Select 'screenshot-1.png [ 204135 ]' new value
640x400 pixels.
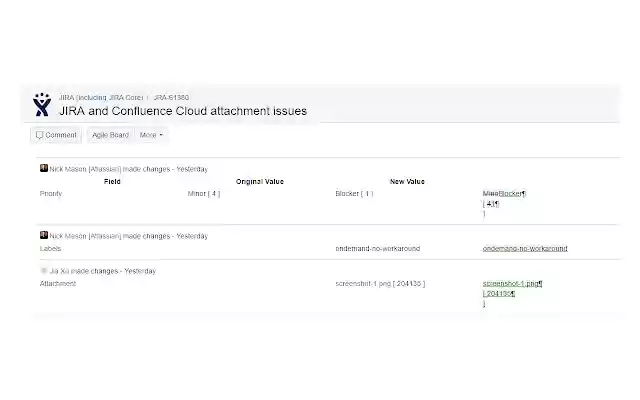(380, 283)
